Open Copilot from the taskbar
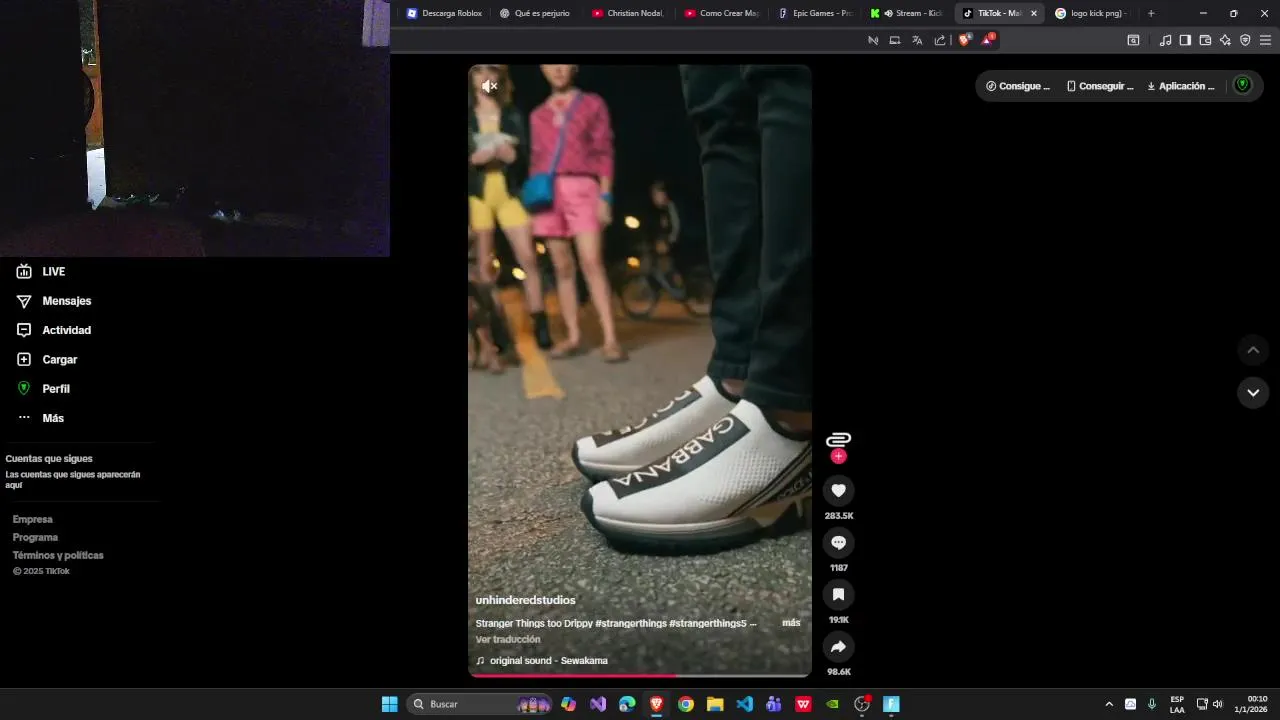This screenshot has height=720, width=1280. [x=568, y=704]
